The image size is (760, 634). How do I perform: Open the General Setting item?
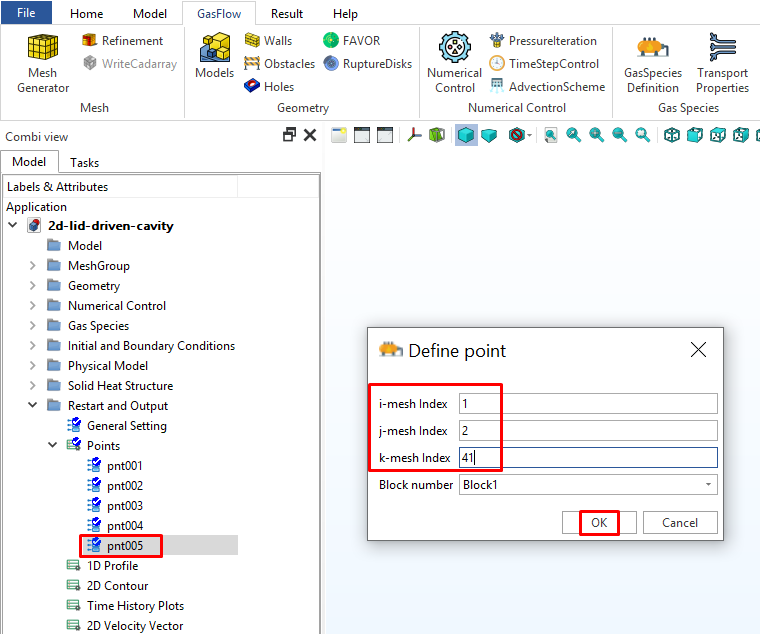(126, 425)
